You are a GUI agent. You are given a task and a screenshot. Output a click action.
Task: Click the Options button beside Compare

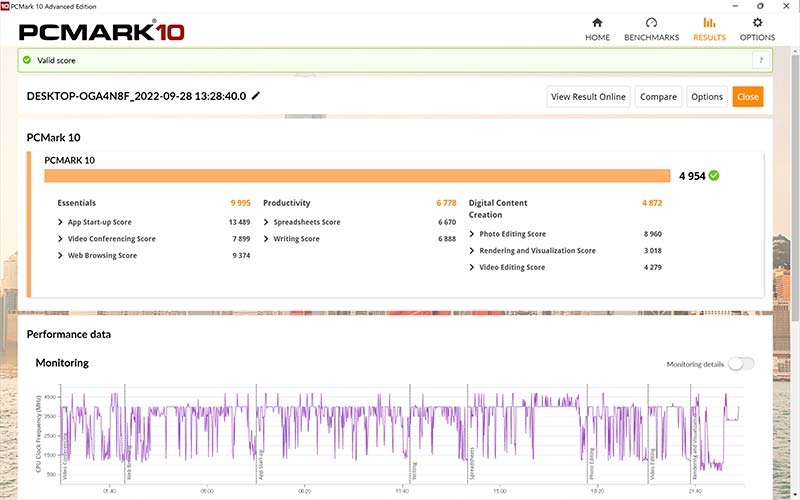point(707,97)
